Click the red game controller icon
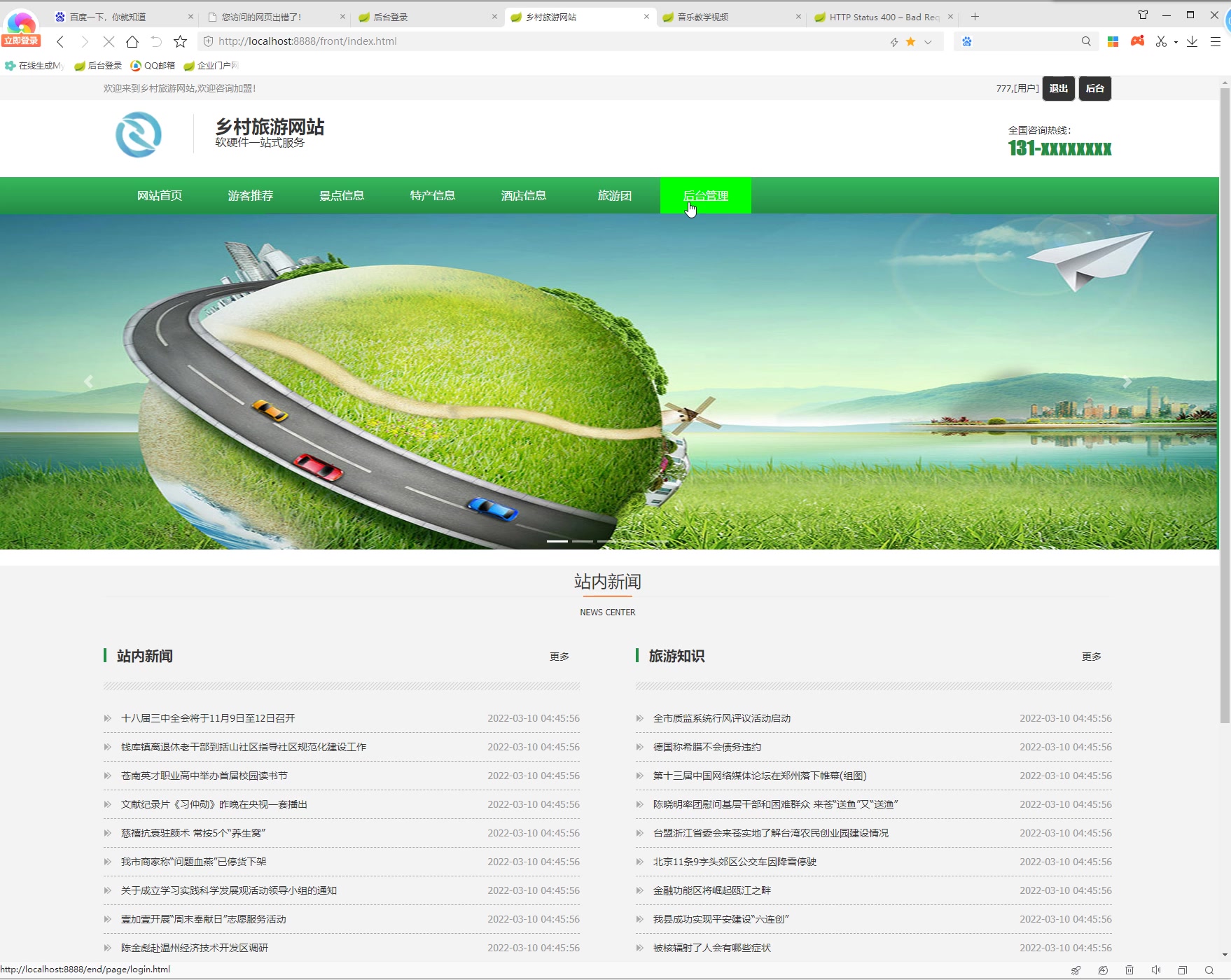The width and height of the screenshot is (1231, 980). point(1138,41)
